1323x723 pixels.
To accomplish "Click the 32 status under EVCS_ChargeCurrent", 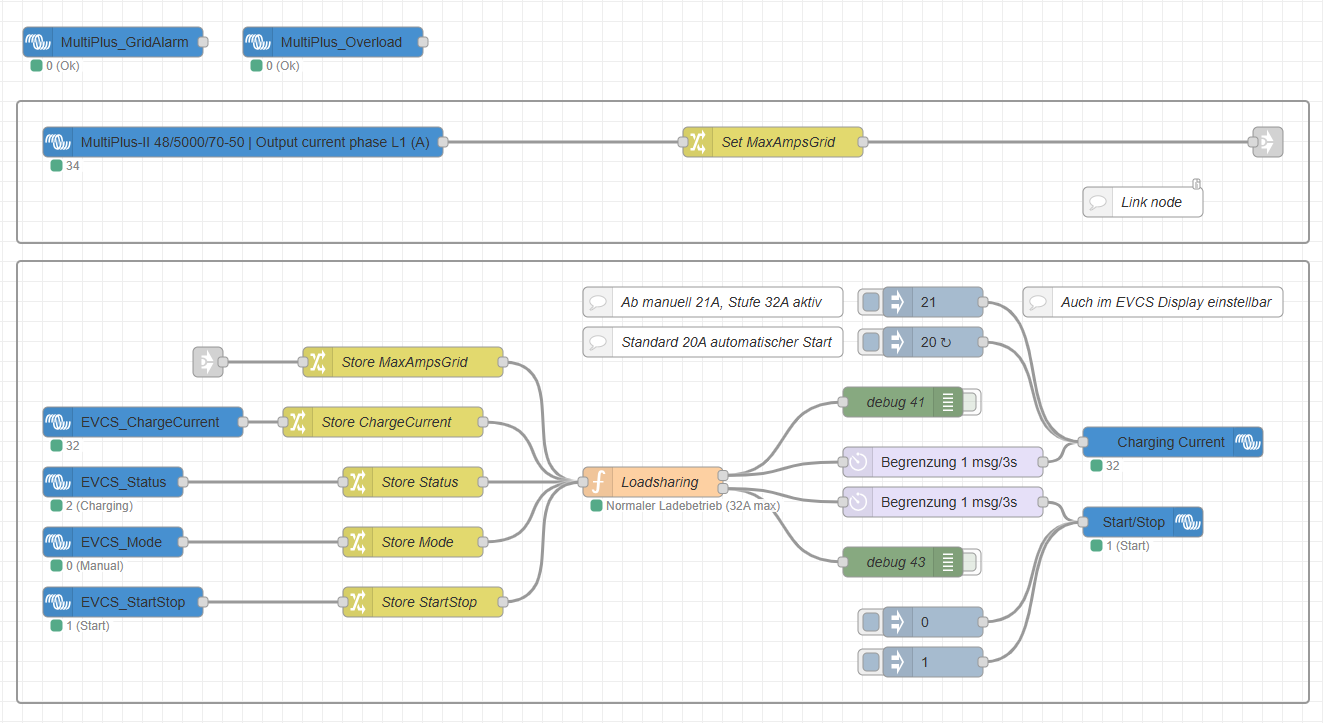I will 73,446.
